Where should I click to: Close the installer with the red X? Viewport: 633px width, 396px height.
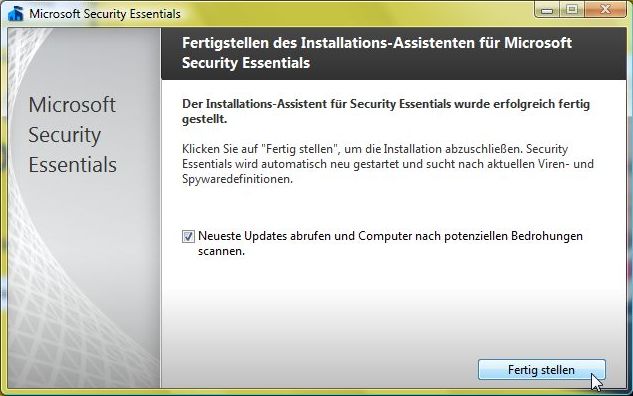pos(605,9)
